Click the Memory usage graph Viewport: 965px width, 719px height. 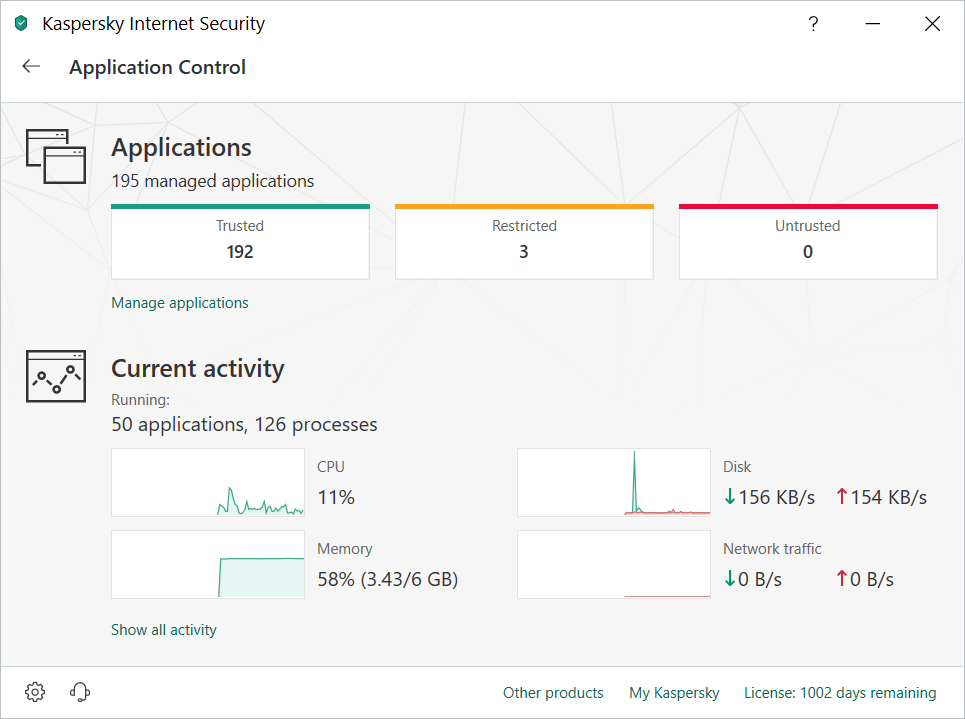point(208,564)
